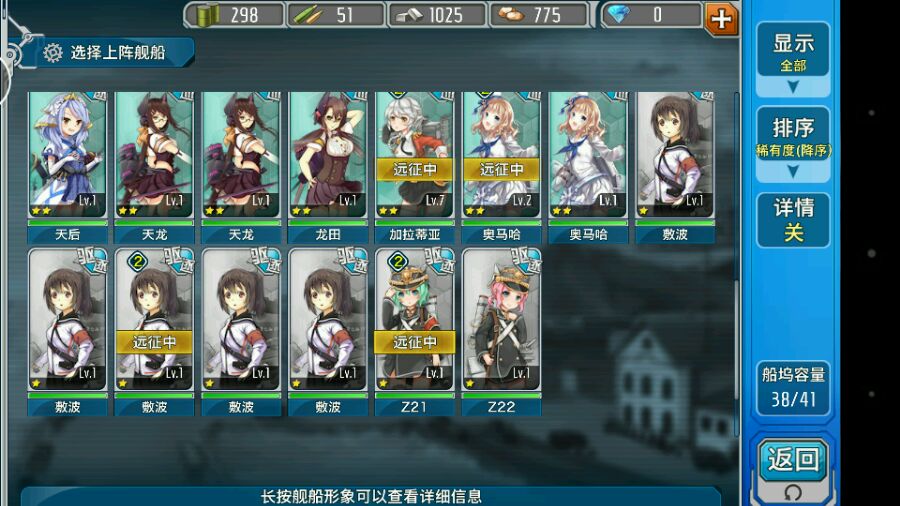Choose the 加拉蒂亚 Lv.7 ship card
Image resolution: width=900 pixels, height=506 pixels.
tap(414, 167)
